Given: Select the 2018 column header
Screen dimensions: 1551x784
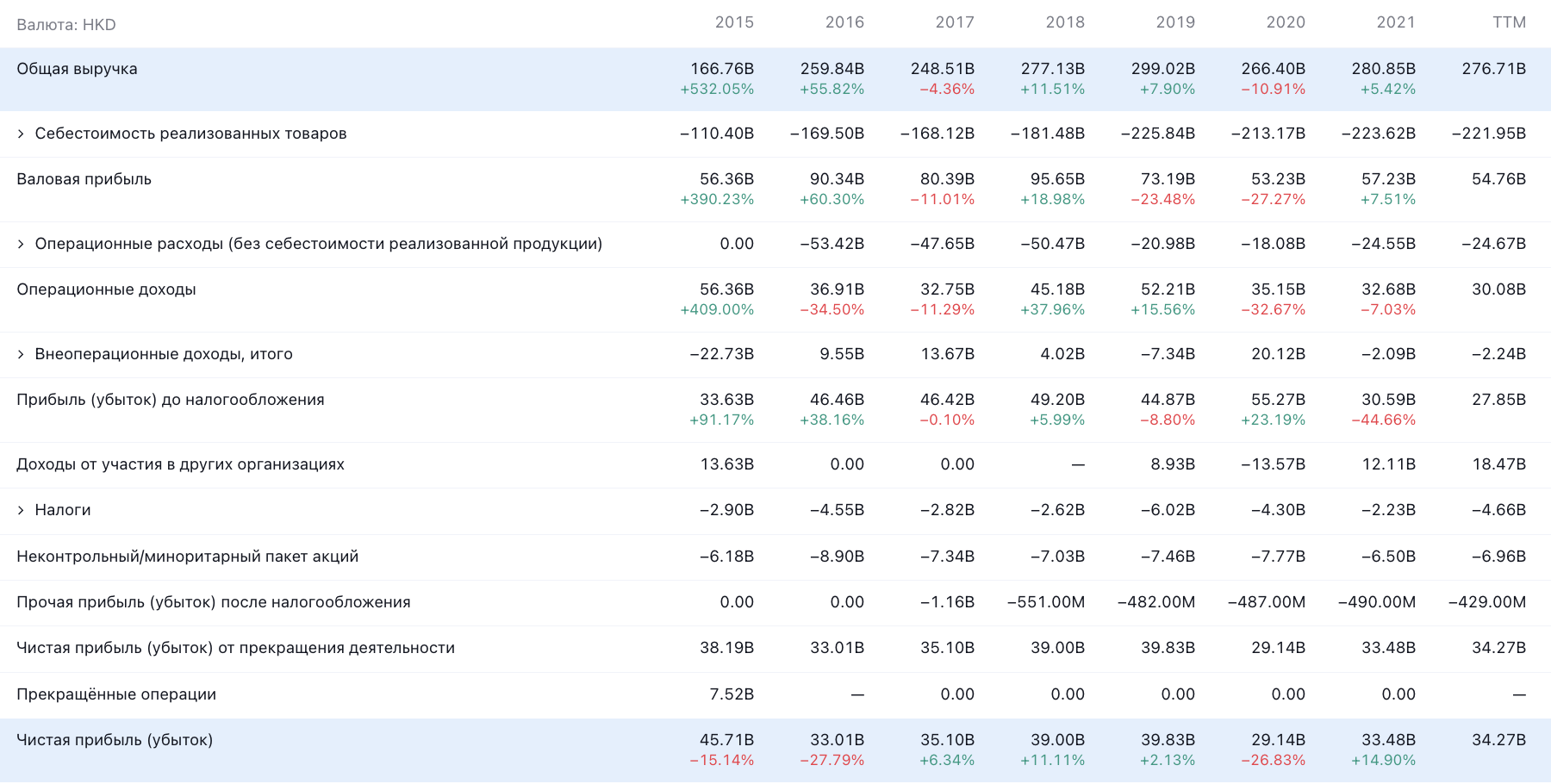Looking at the screenshot, I should pos(1065,22).
